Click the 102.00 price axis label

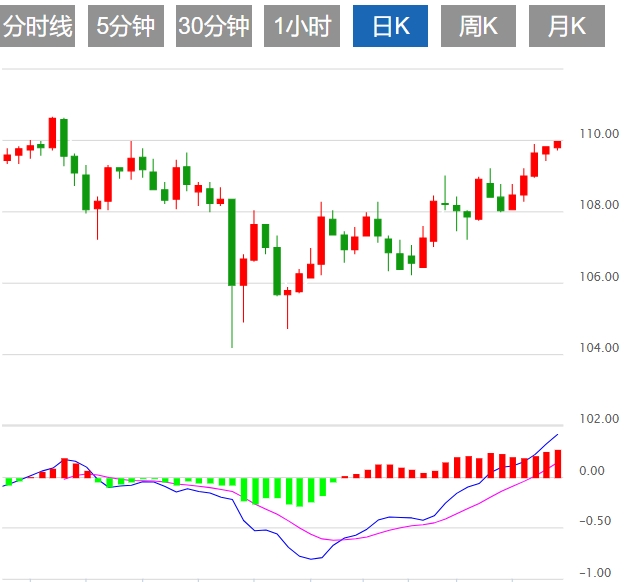599,419
